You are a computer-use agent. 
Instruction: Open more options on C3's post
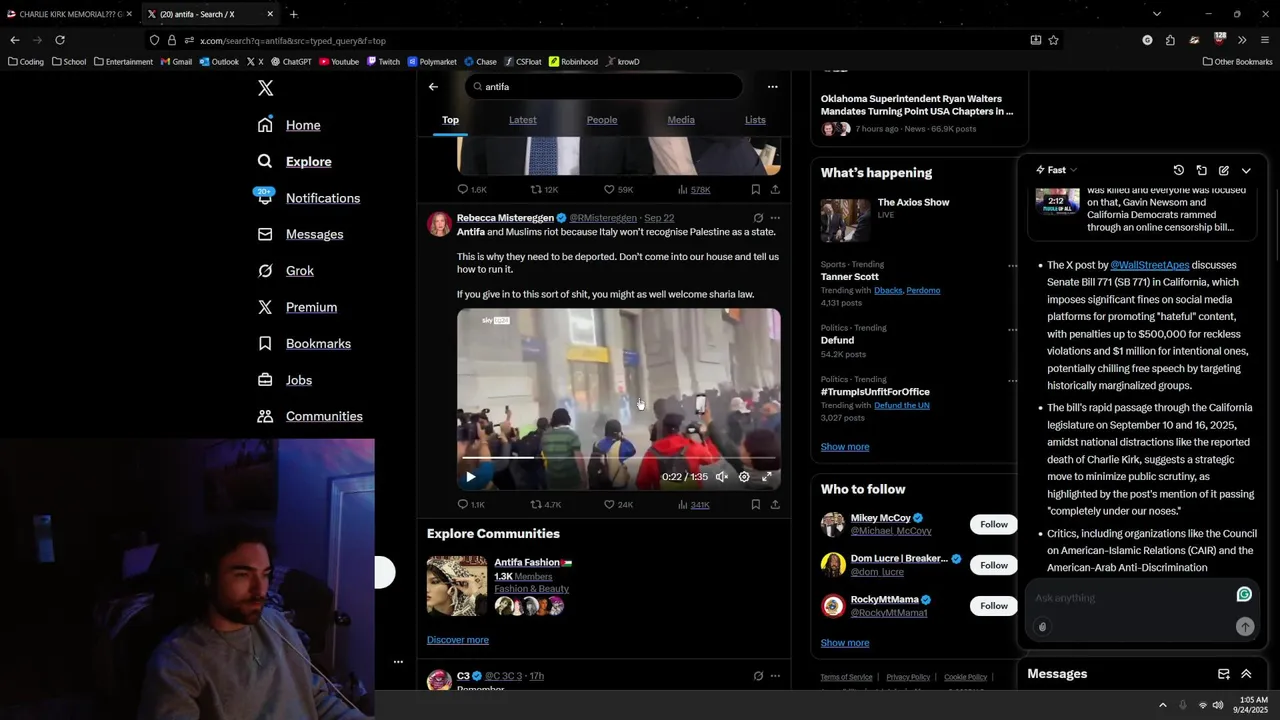point(775,676)
